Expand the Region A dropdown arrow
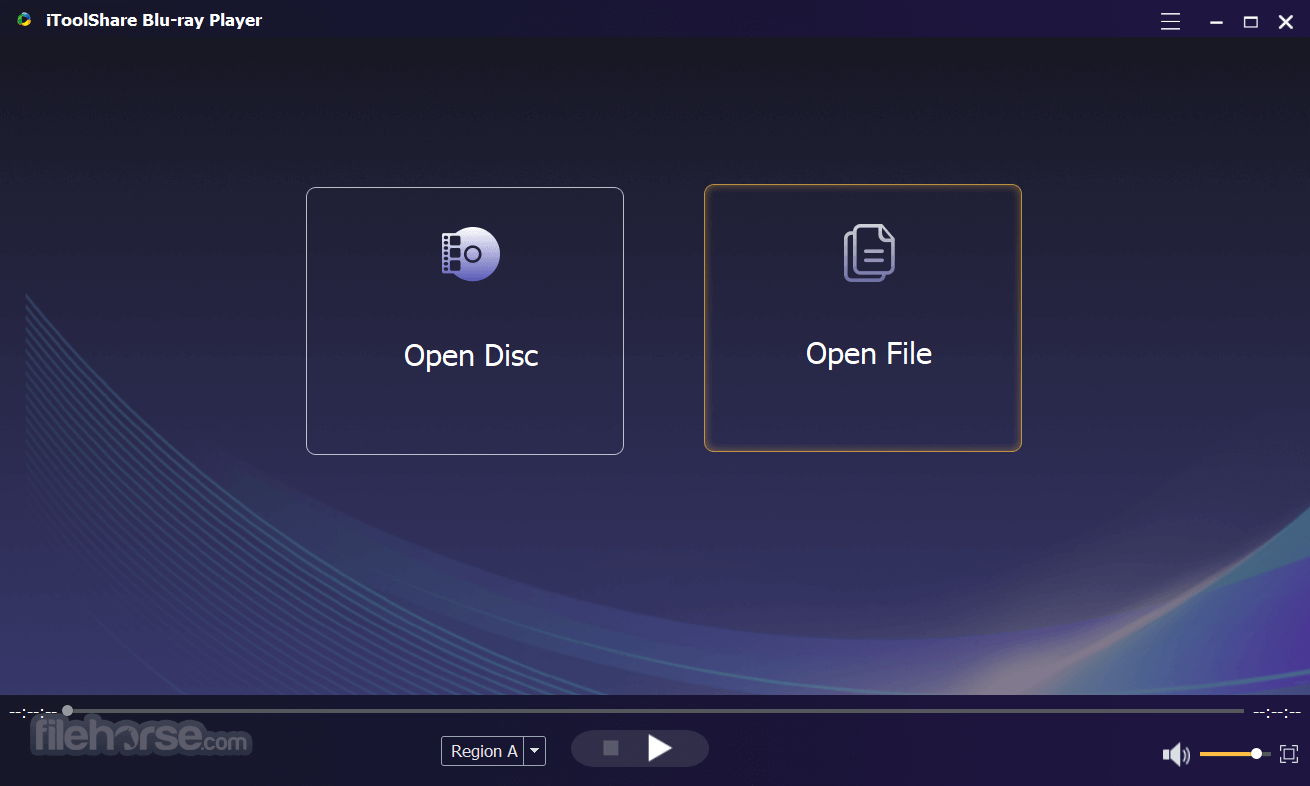This screenshot has height=786, width=1310. (535, 751)
